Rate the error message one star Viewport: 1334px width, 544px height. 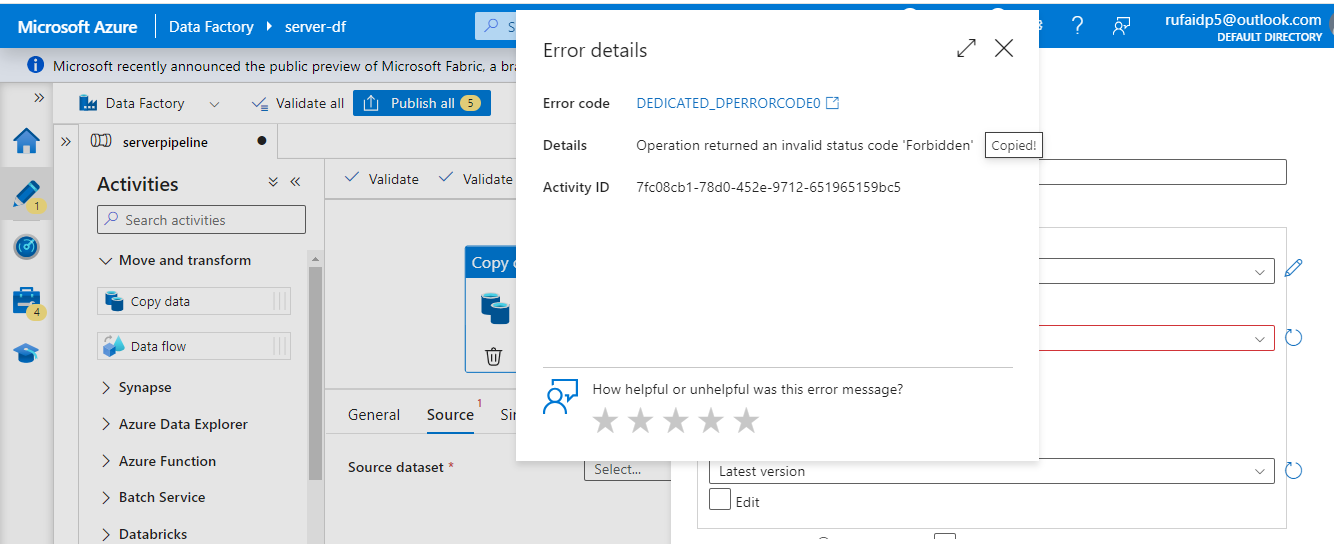point(605,421)
